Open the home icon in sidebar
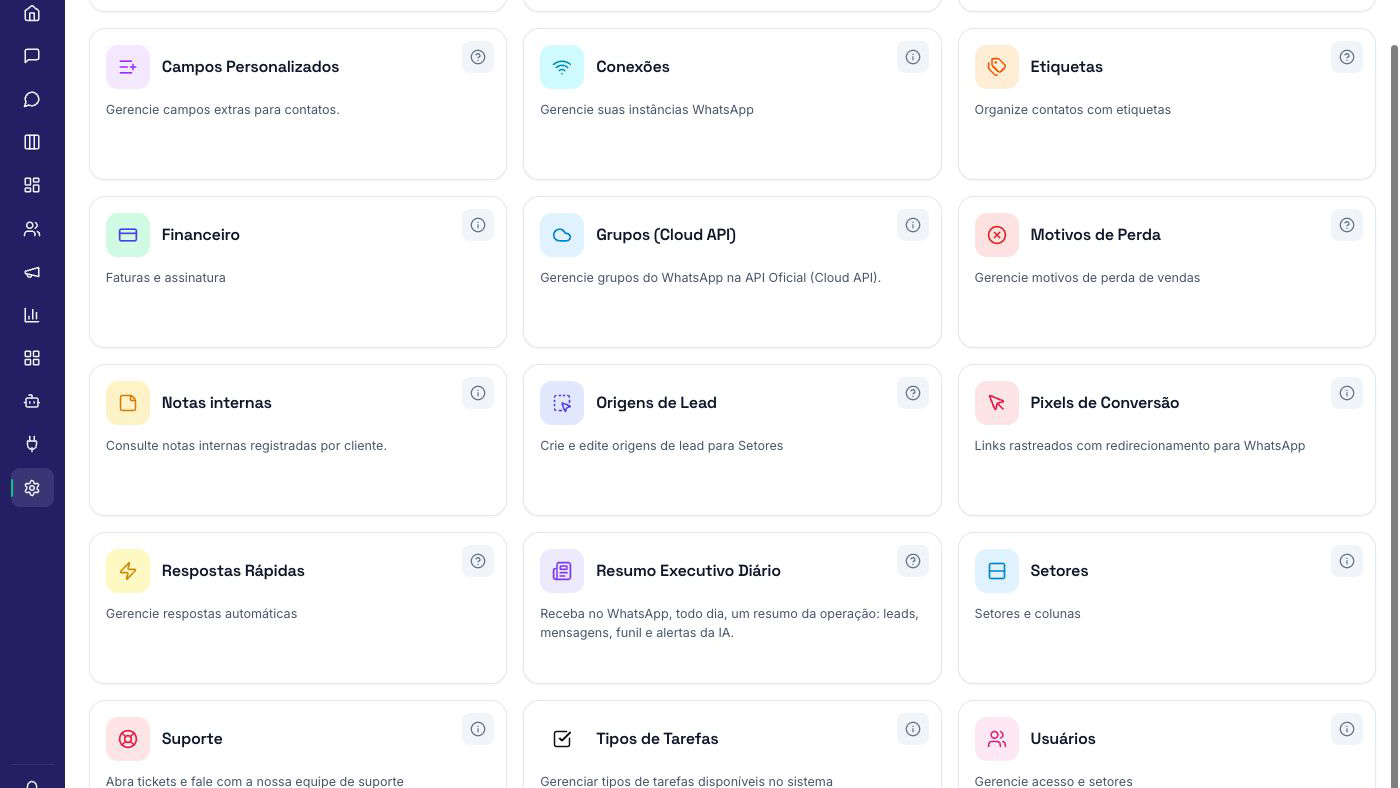The image size is (1400, 788). [32, 13]
